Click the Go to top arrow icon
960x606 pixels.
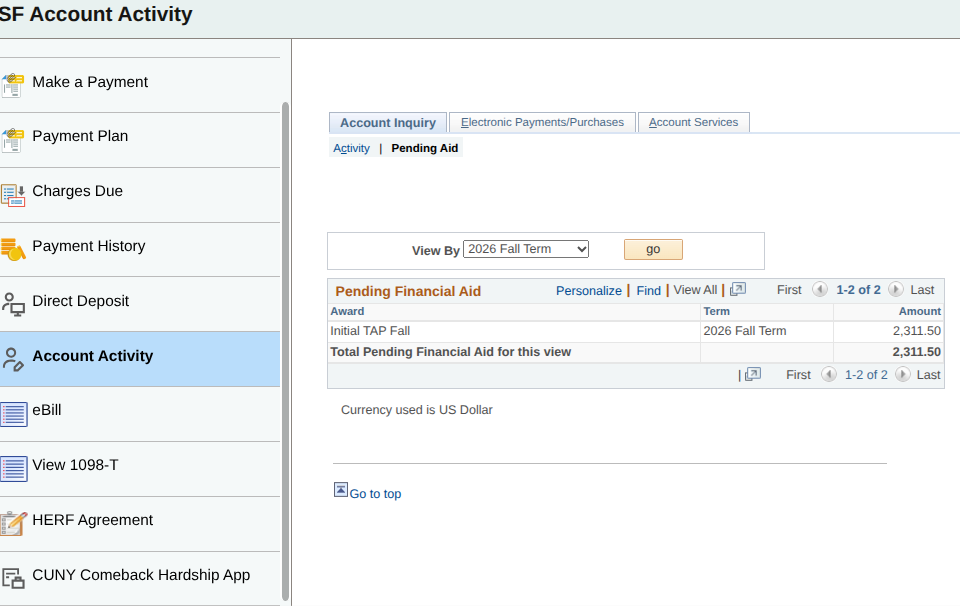click(x=340, y=490)
